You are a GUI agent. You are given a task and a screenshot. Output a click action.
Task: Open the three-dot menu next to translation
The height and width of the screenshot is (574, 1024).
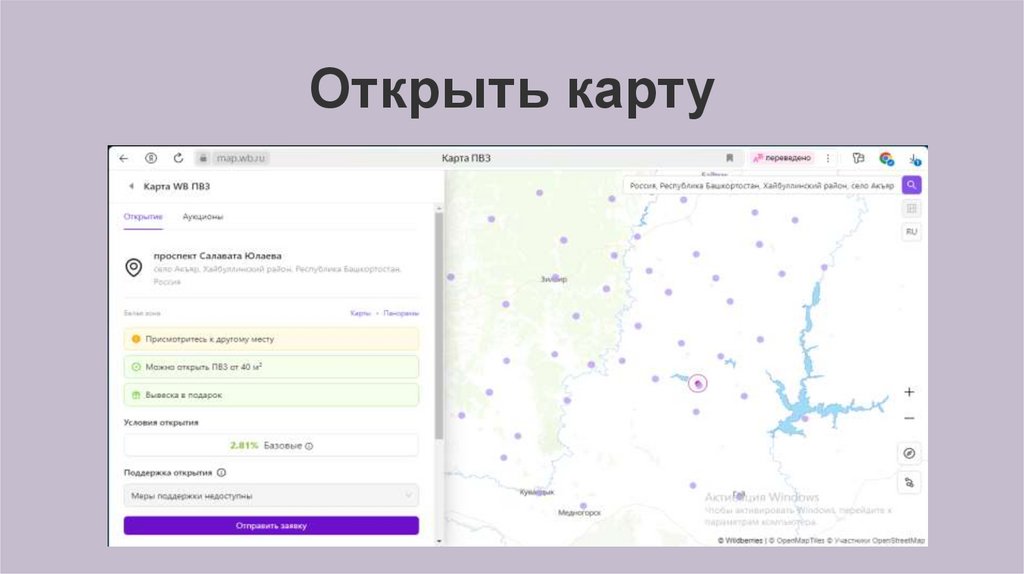828,158
